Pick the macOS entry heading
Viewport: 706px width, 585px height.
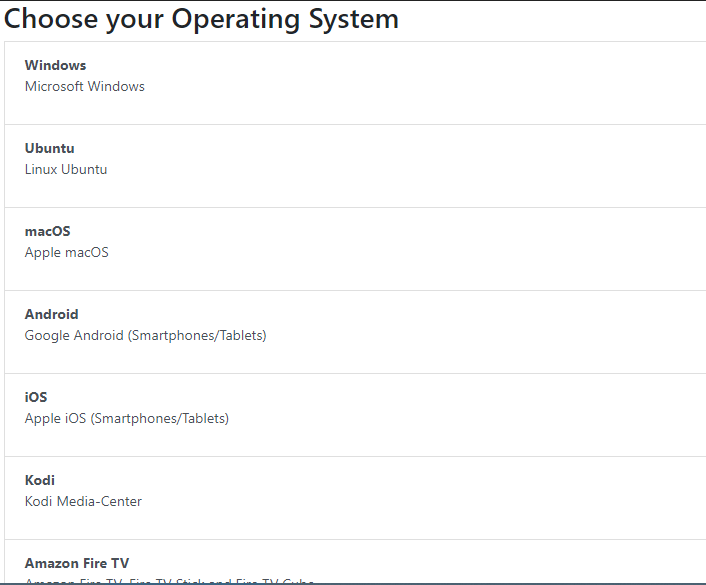tap(48, 231)
